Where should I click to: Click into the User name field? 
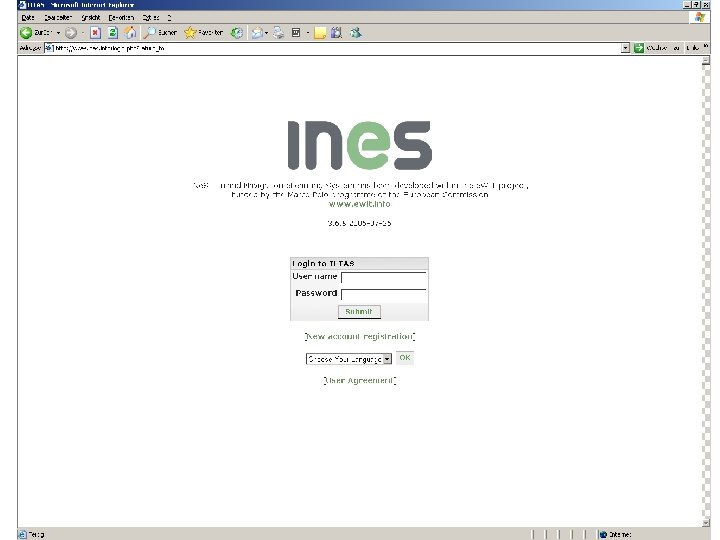pyautogui.click(x=383, y=277)
